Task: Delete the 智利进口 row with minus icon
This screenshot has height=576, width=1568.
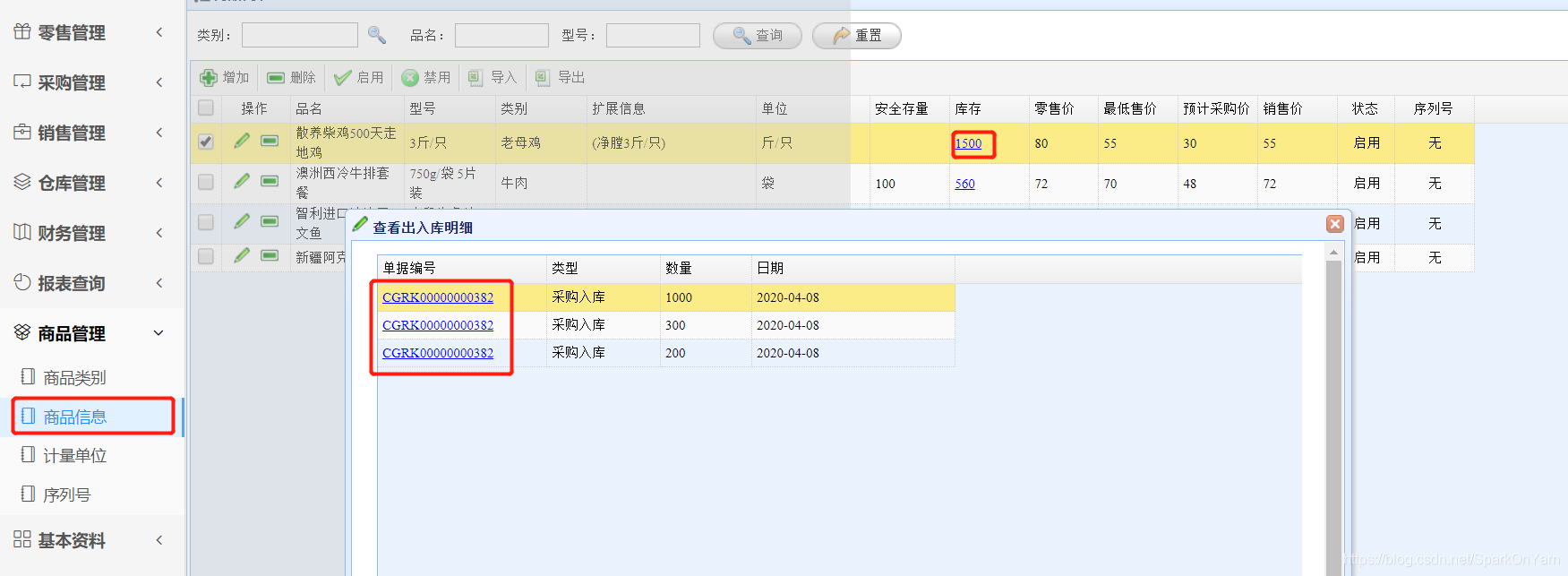Action: pyautogui.click(x=270, y=221)
